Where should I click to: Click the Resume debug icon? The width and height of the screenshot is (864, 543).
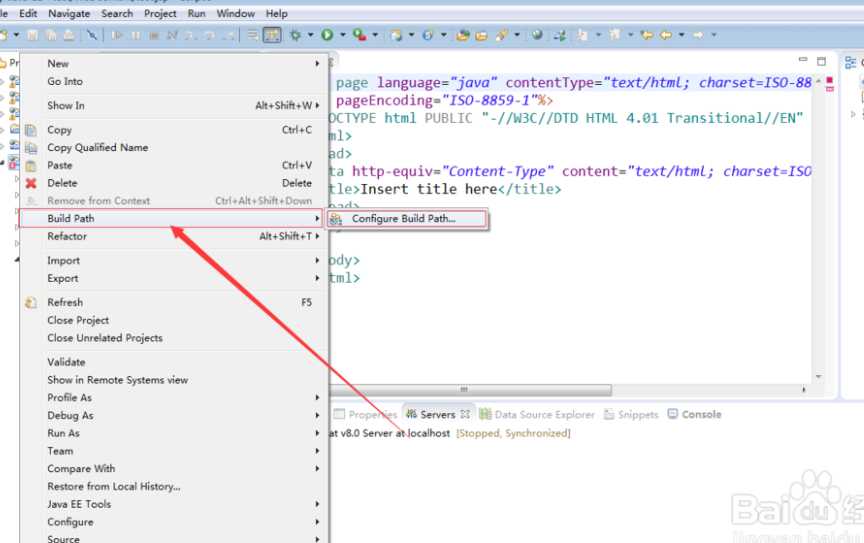tap(116, 35)
